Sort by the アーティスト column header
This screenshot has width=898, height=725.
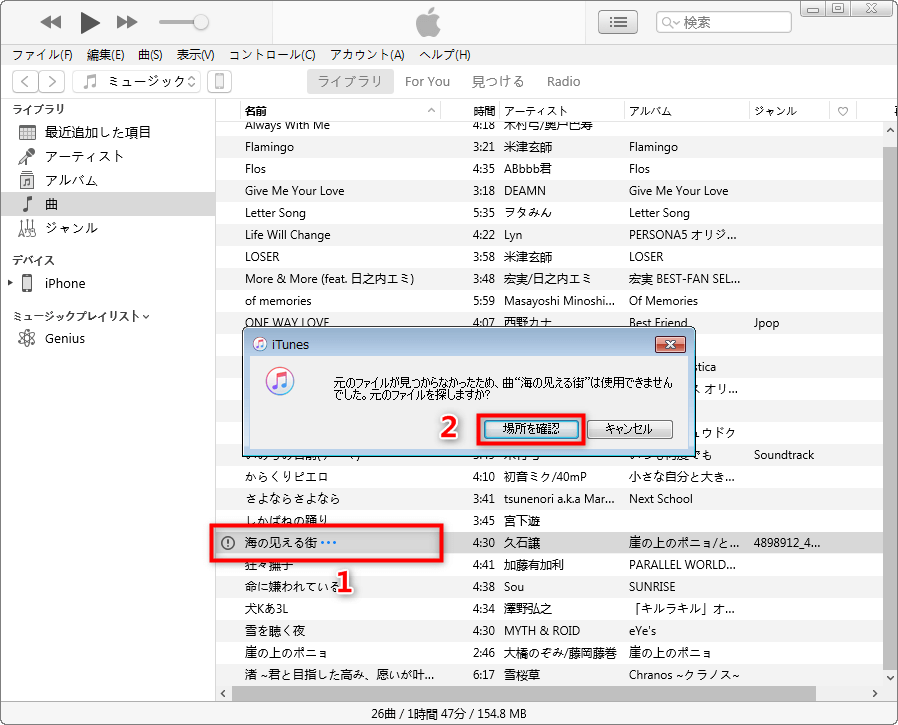561,111
